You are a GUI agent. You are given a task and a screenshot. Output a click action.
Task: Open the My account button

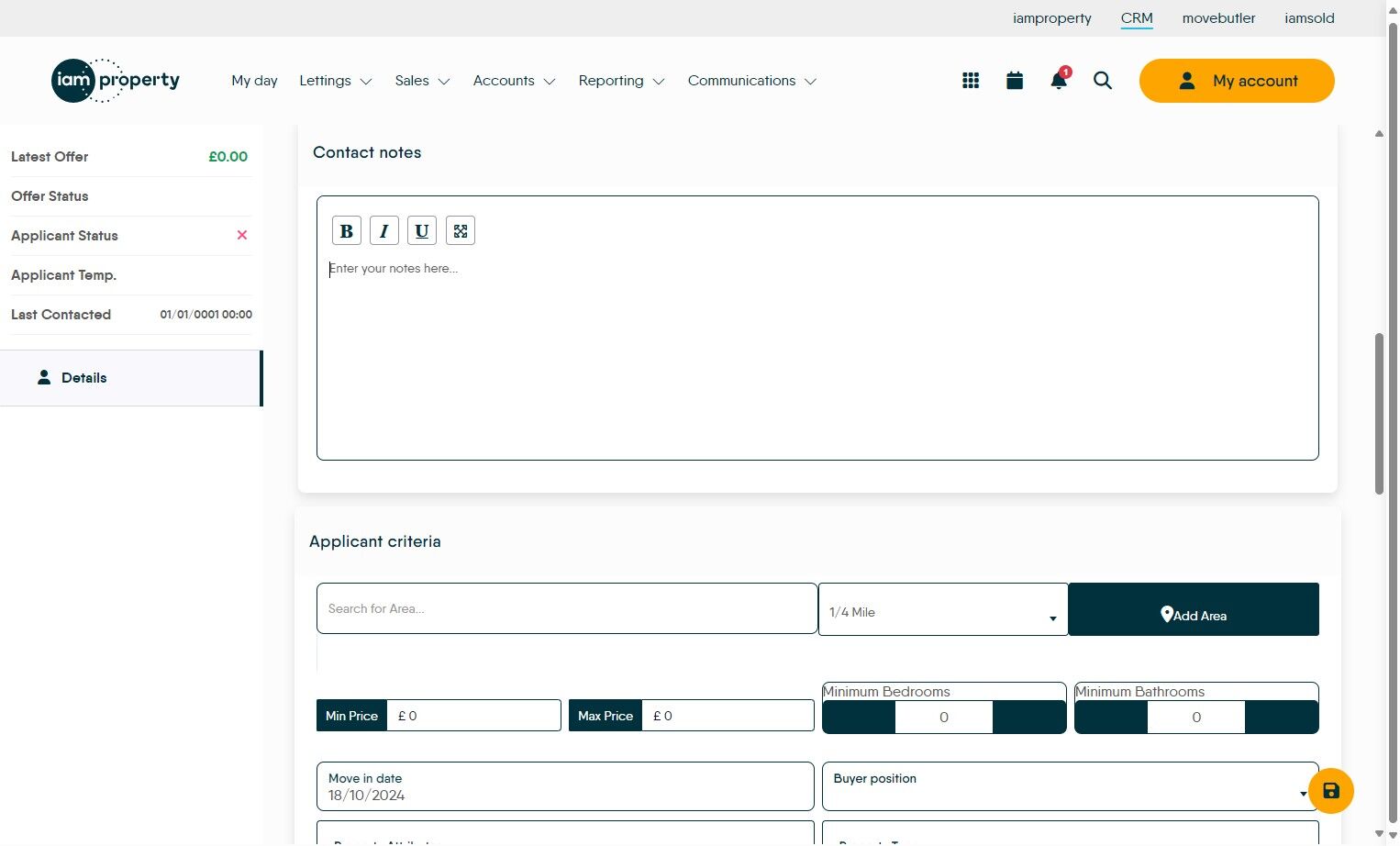click(1237, 81)
